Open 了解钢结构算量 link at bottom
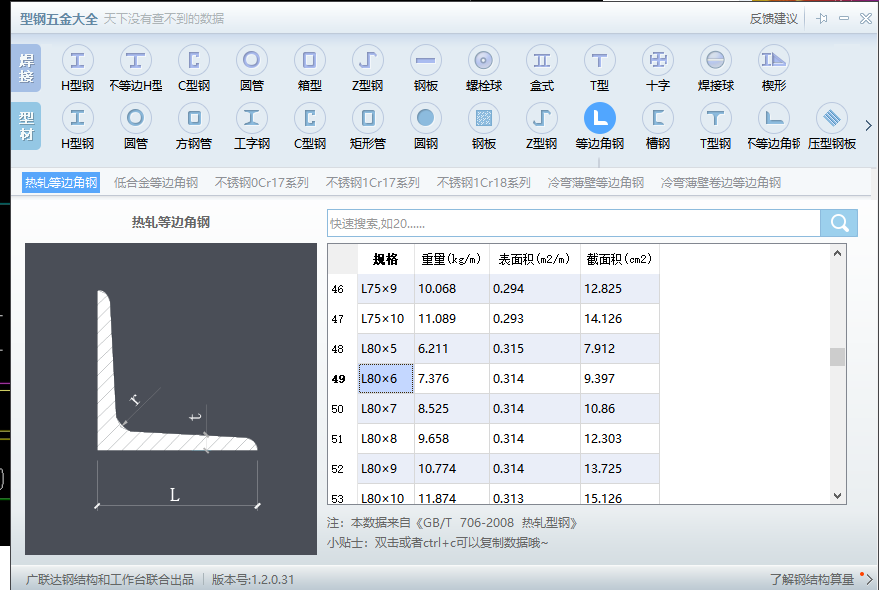Screen dimensions: 879x590 tap(812, 579)
